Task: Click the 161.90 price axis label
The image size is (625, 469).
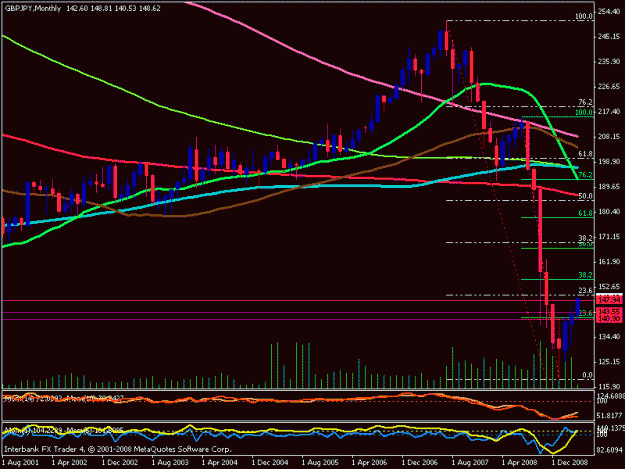Action: (x=609, y=261)
